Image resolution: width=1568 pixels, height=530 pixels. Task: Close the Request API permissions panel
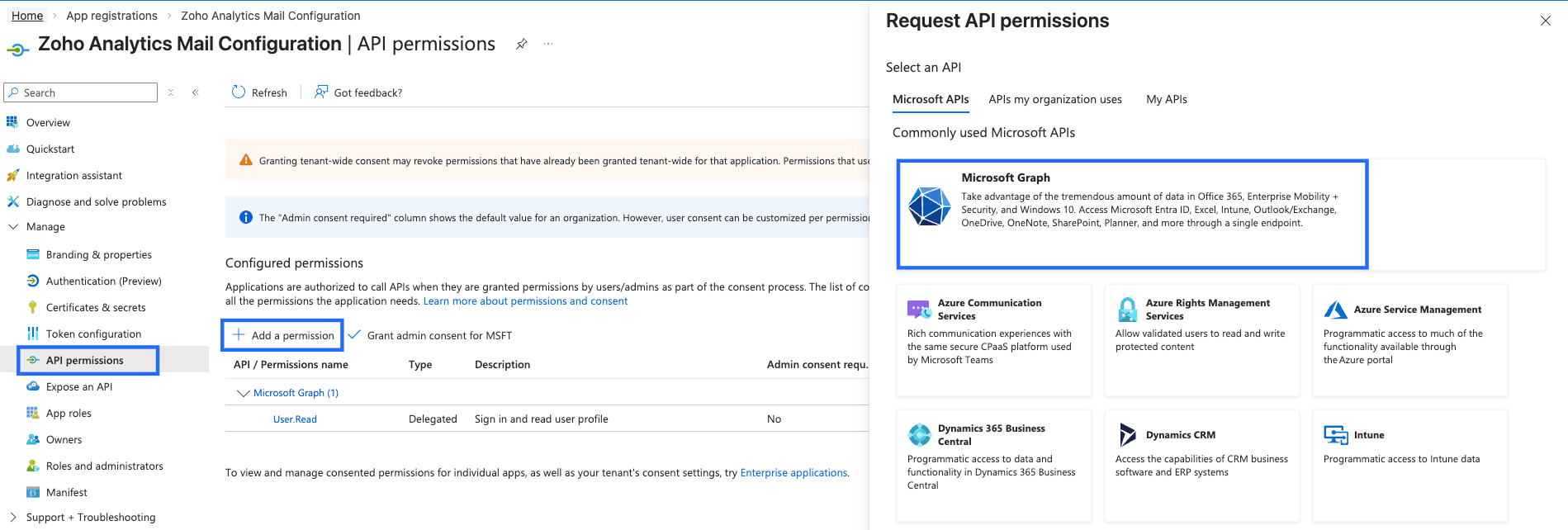pos(1545,21)
